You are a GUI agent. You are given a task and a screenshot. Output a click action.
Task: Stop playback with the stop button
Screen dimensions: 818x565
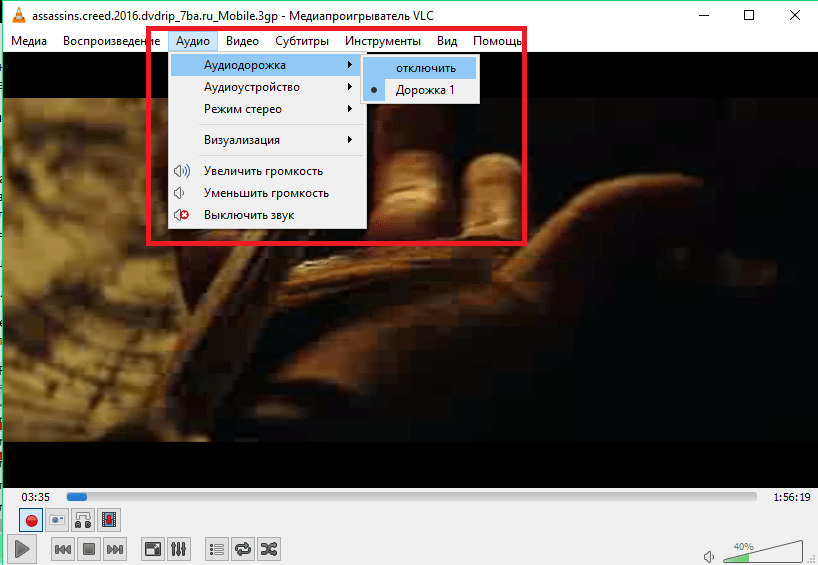click(x=88, y=549)
